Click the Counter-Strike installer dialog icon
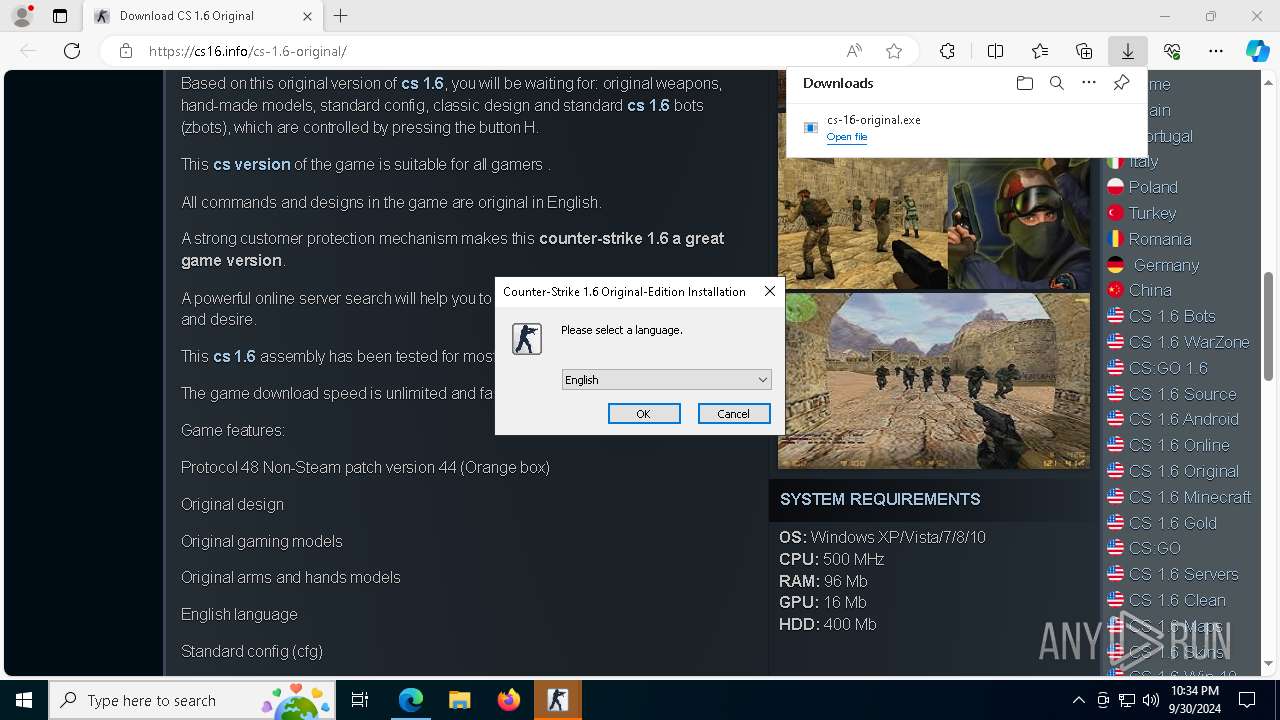 pyautogui.click(x=527, y=339)
